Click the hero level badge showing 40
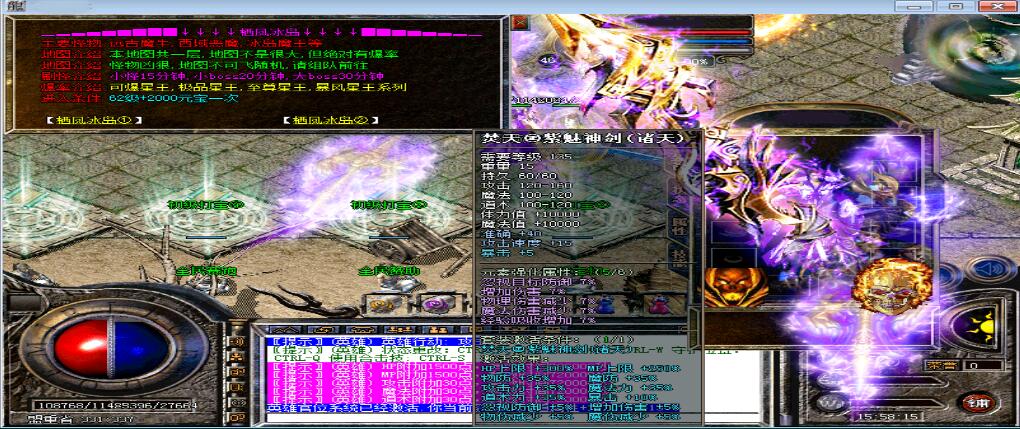The width and height of the screenshot is (1020, 429). (548, 60)
